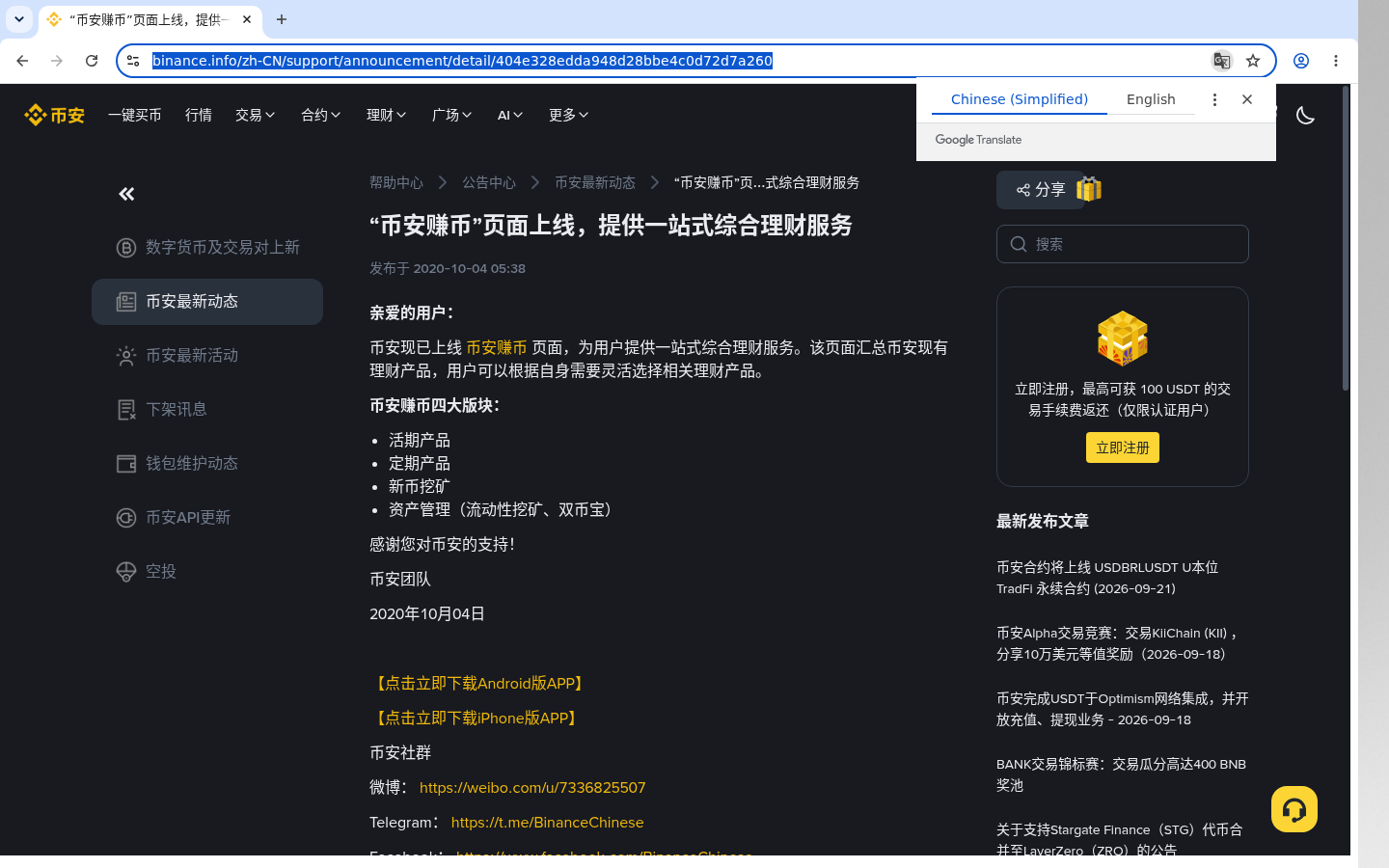Expand the 理财 dropdown menu
This screenshot has height=868, width=1389.
coord(387,115)
